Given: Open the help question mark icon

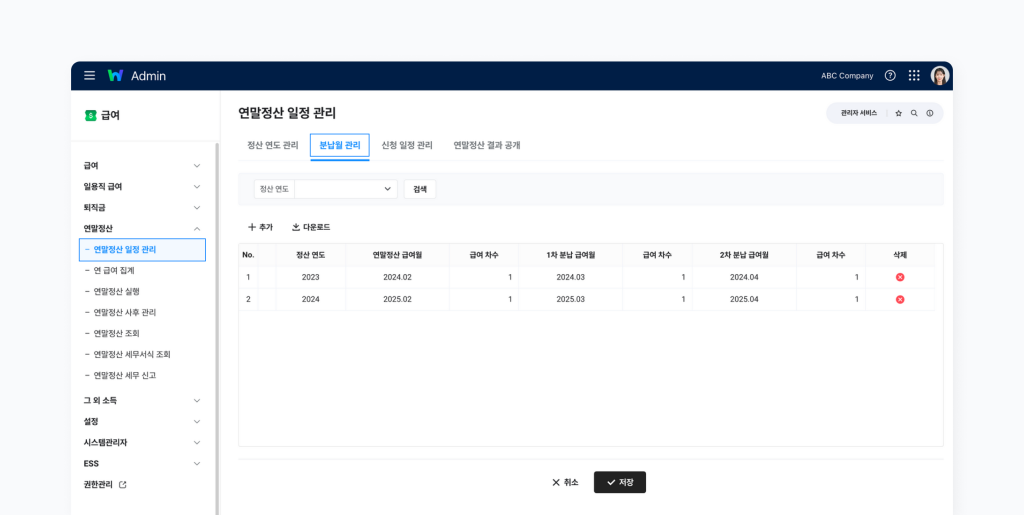Looking at the screenshot, I should [890, 76].
